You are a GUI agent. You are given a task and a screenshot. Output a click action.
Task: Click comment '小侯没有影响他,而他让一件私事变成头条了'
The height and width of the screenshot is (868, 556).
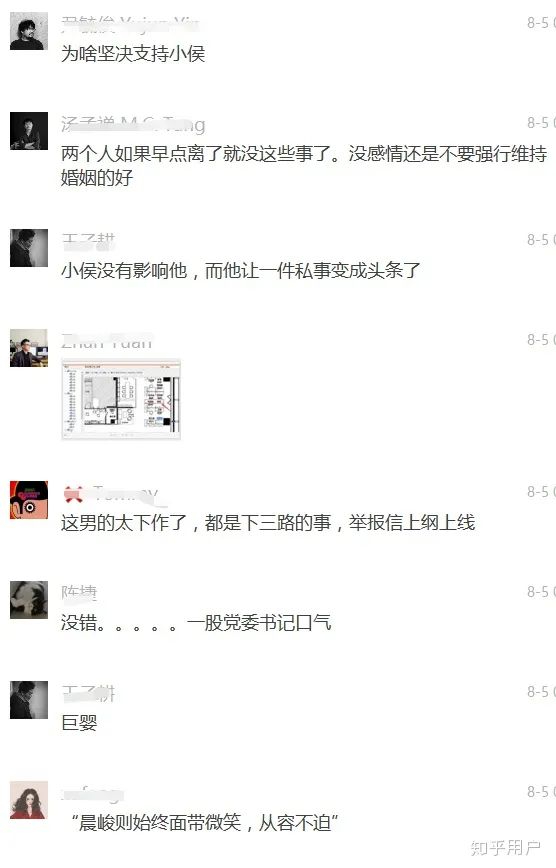tap(241, 270)
